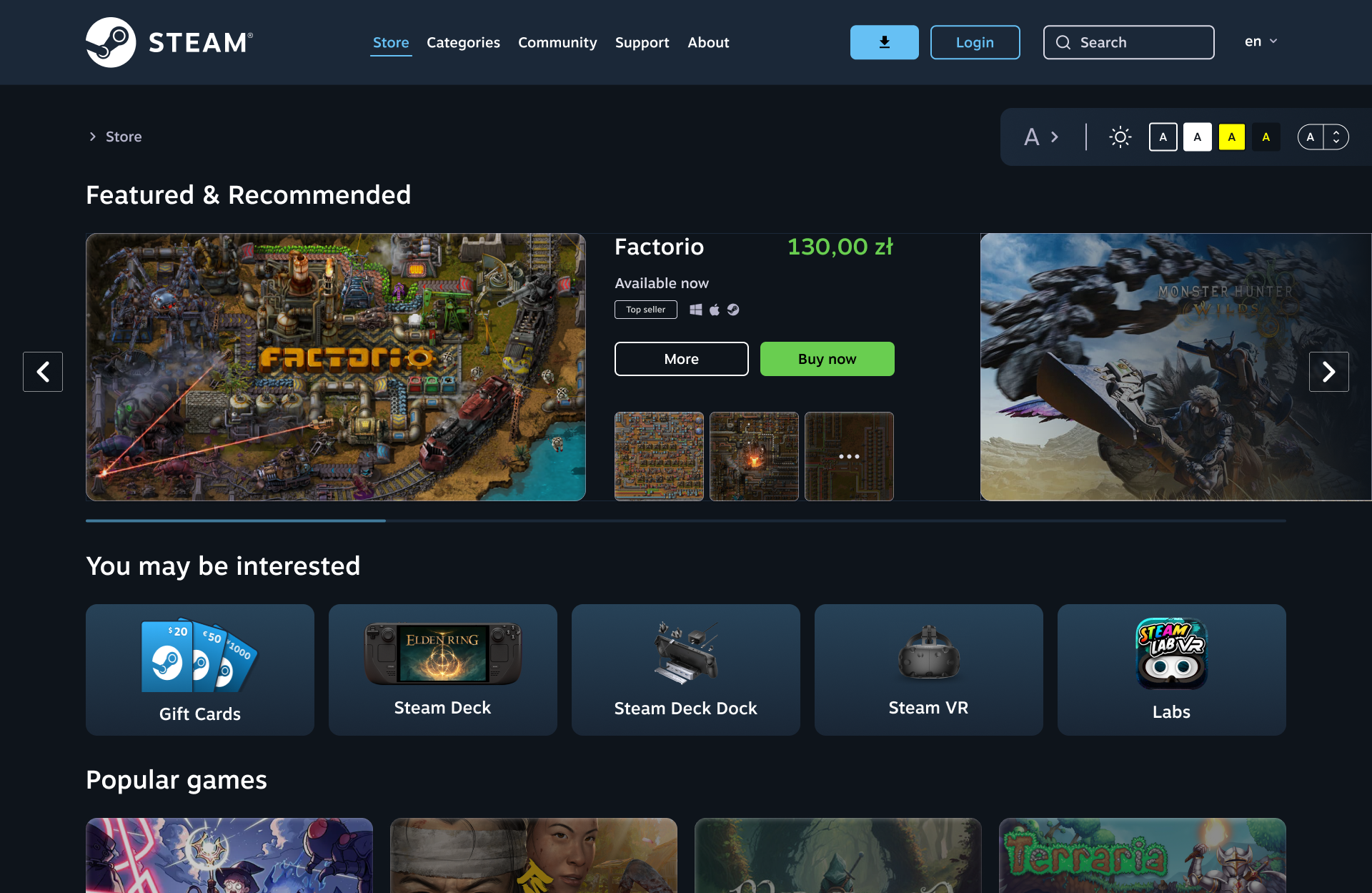Click the Popular games heading
The width and height of the screenshot is (1372, 893).
point(177,780)
